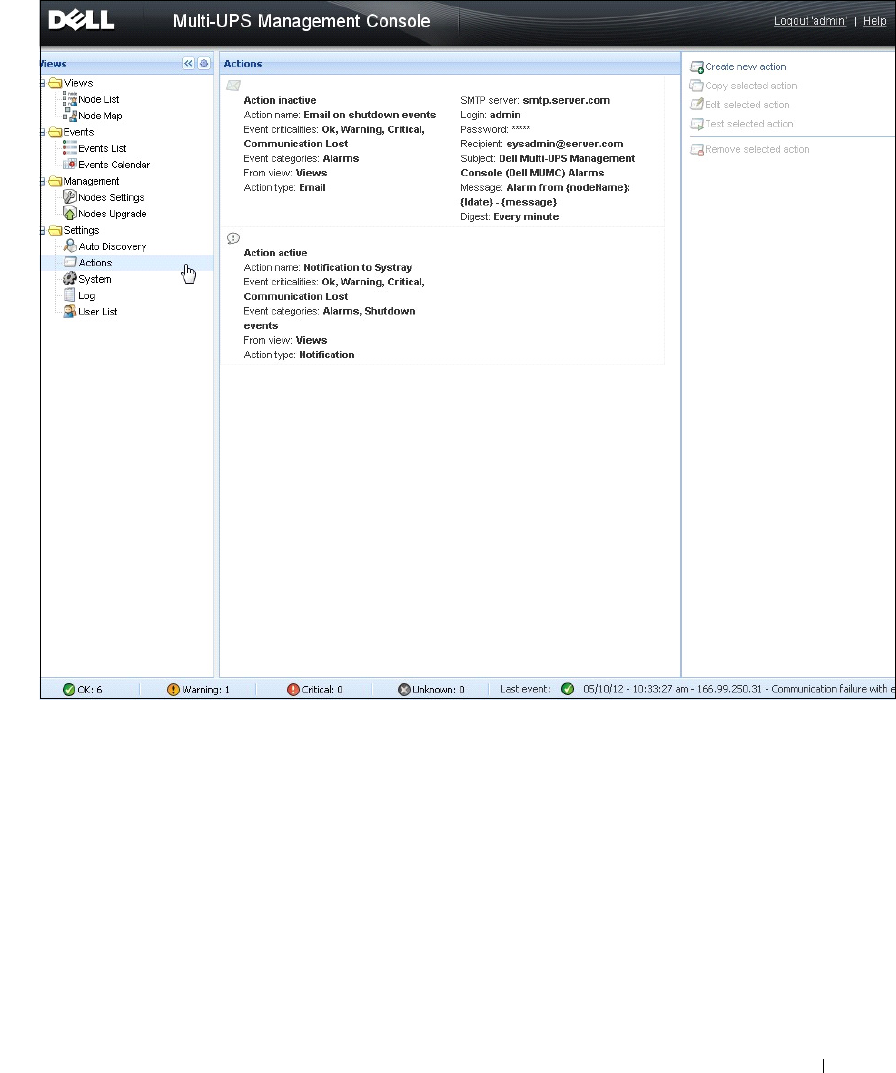Collapse the Views side panel with double-arrow icon
896x1073 pixels.
pyautogui.click(x=188, y=63)
